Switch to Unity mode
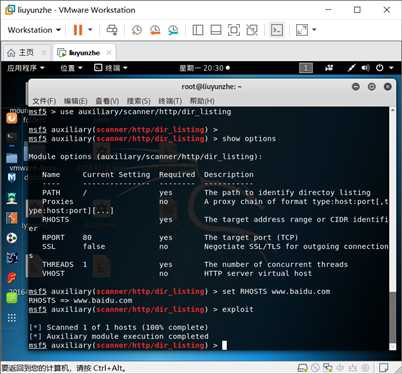This screenshot has width=402, height=374. tap(252, 30)
